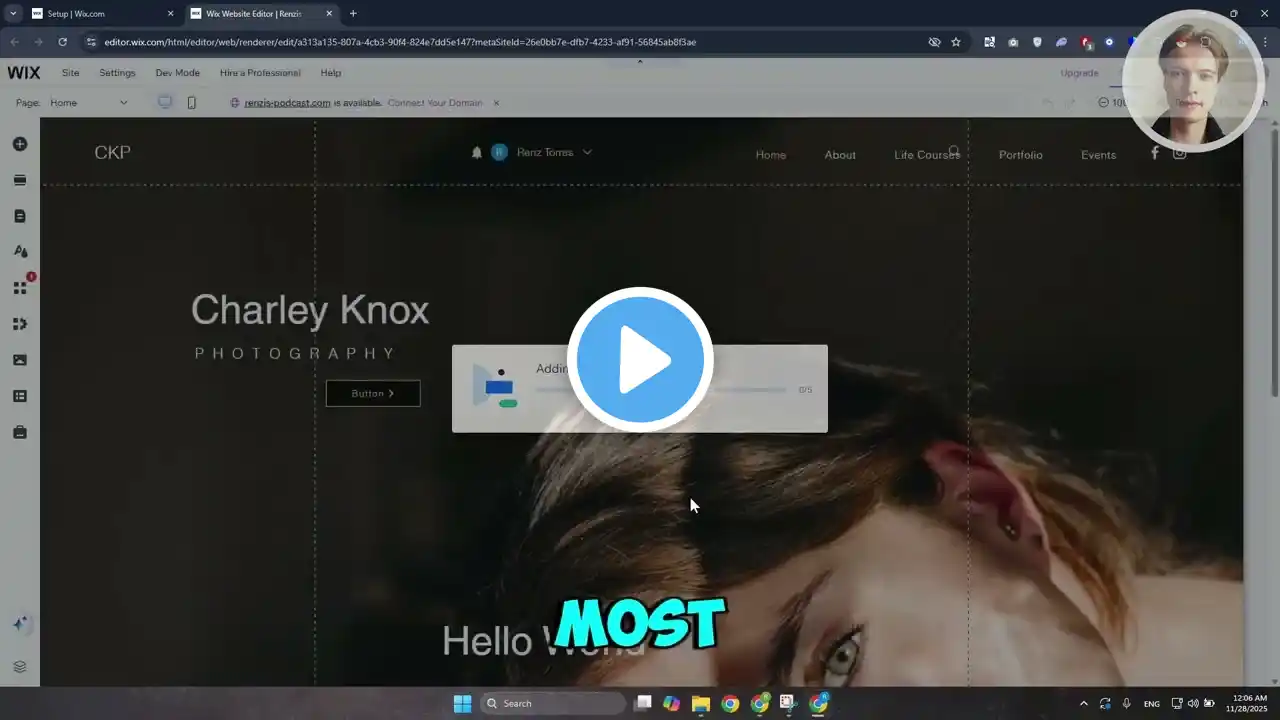Open a new browser tab

[353, 14]
